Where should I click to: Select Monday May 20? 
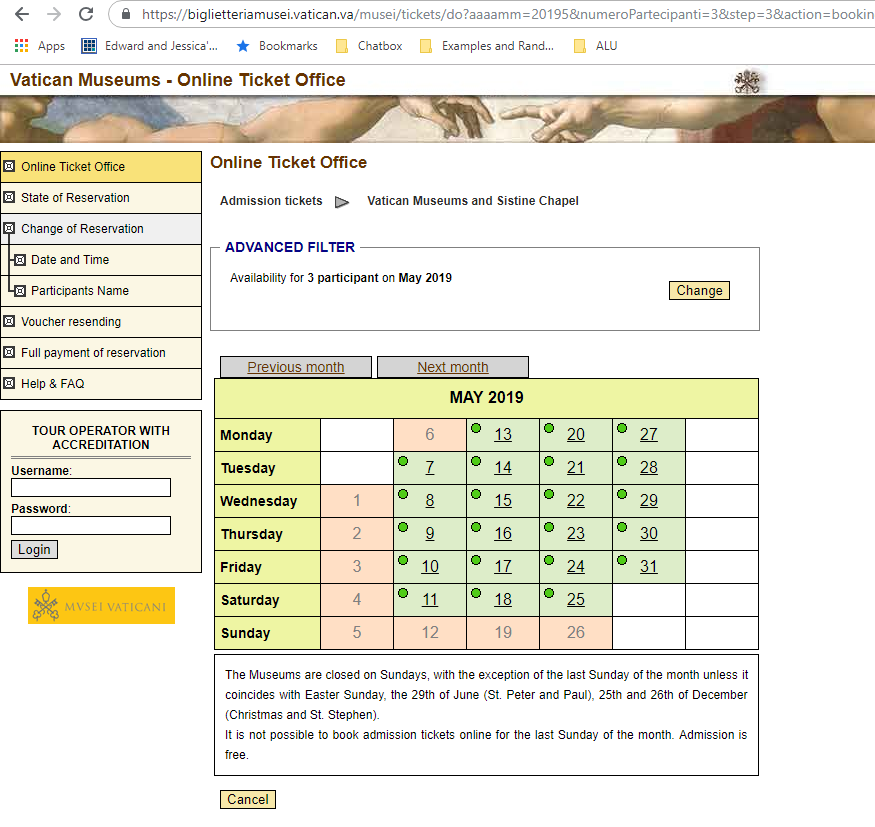(576, 435)
